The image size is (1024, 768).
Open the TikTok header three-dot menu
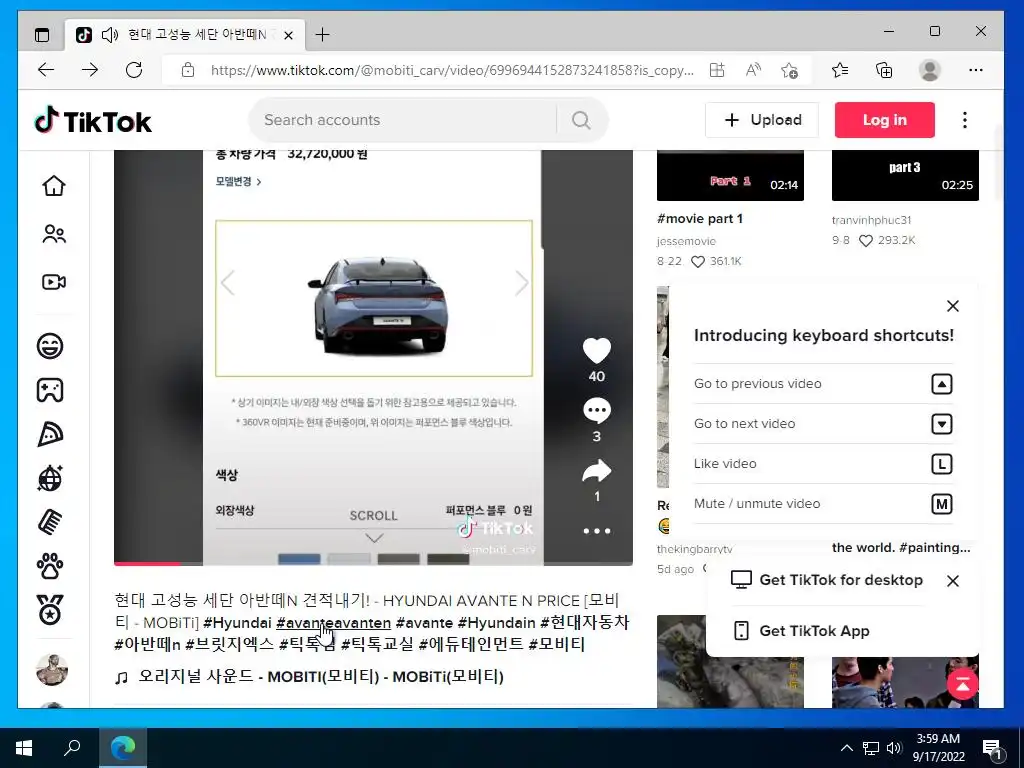point(965,120)
